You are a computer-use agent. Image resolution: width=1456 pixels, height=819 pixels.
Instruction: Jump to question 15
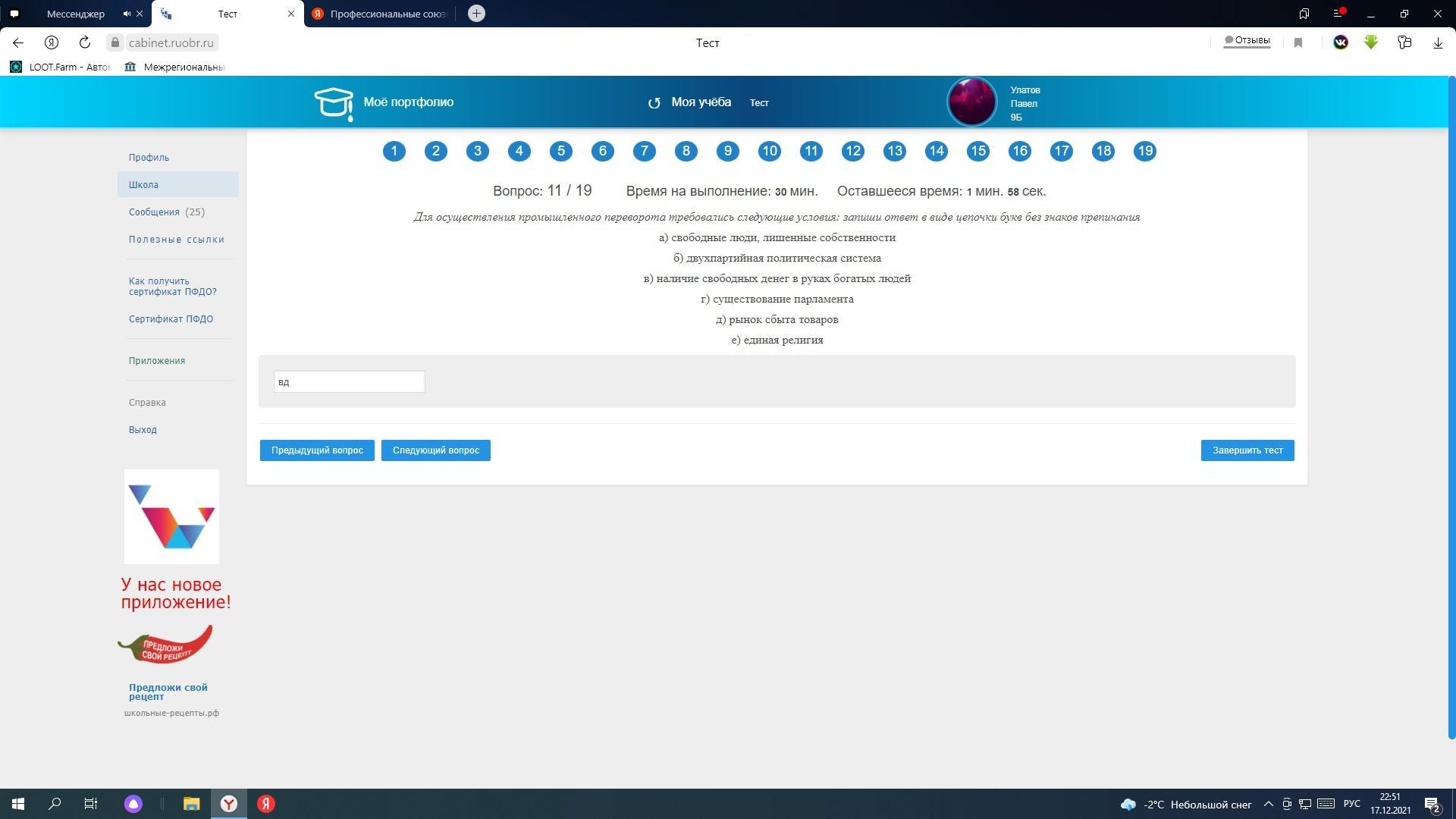[x=977, y=151]
